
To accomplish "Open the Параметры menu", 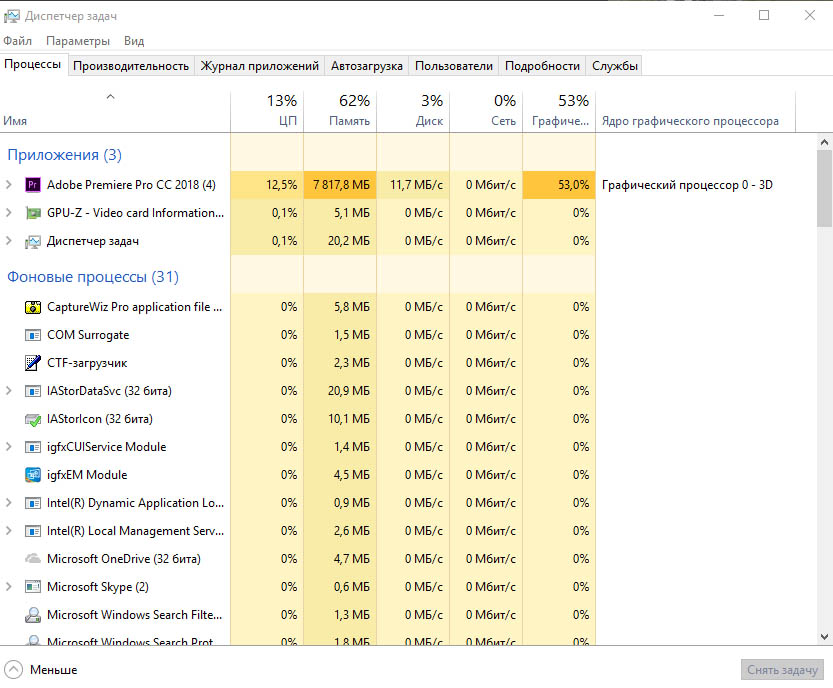I will pyautogui.click(x=78, y=41).
